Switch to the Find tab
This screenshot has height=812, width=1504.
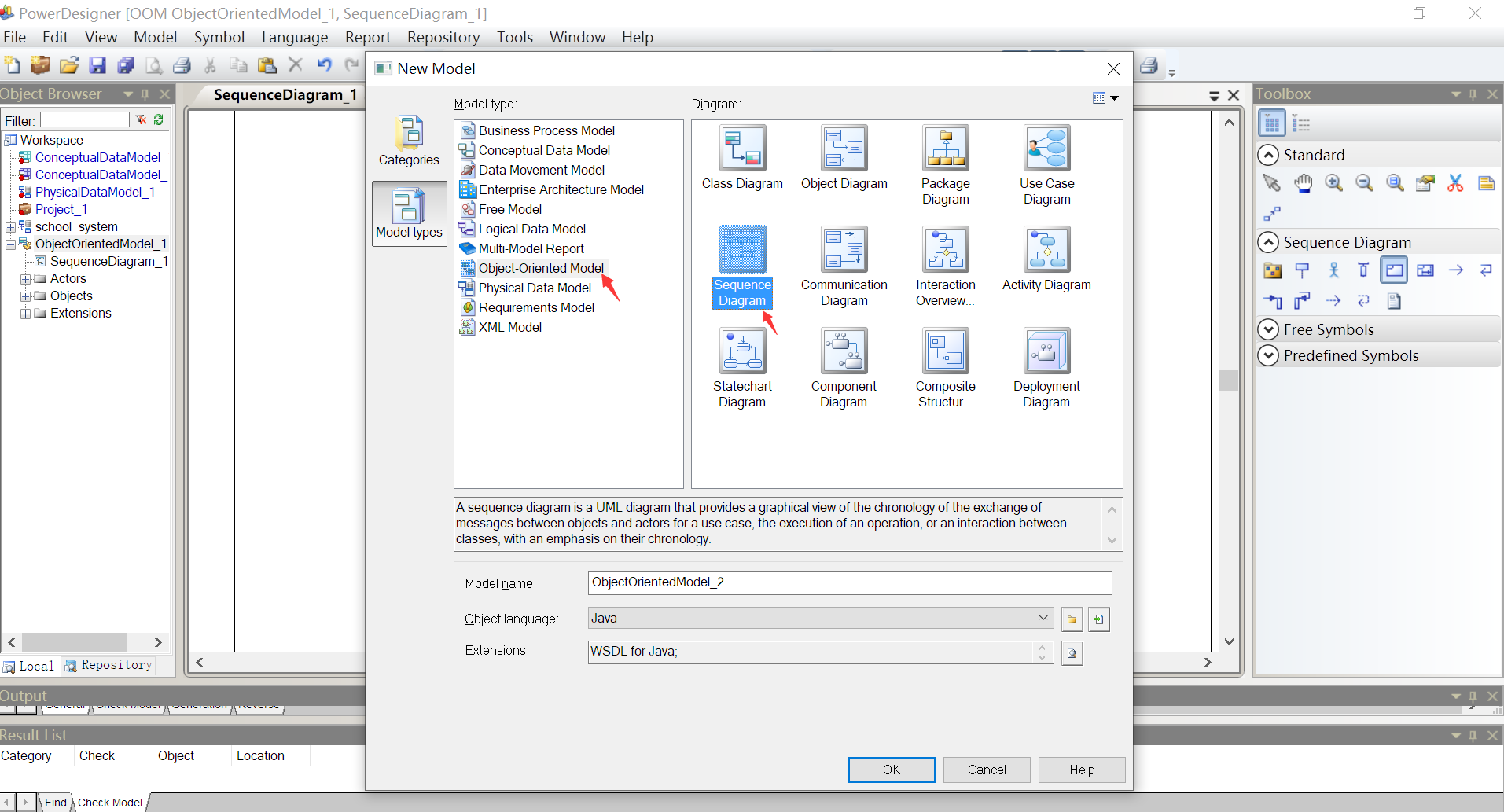[55, 803]
